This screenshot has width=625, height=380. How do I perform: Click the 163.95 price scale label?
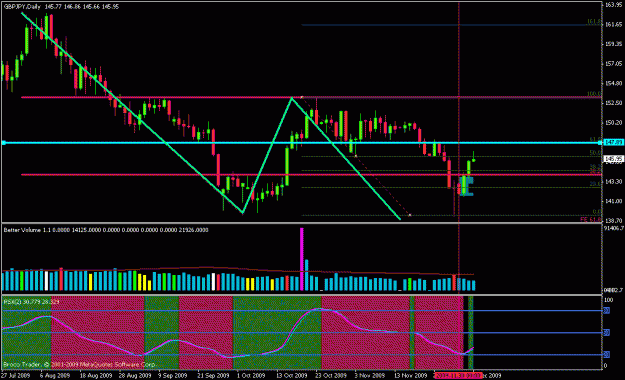(613, 5)
